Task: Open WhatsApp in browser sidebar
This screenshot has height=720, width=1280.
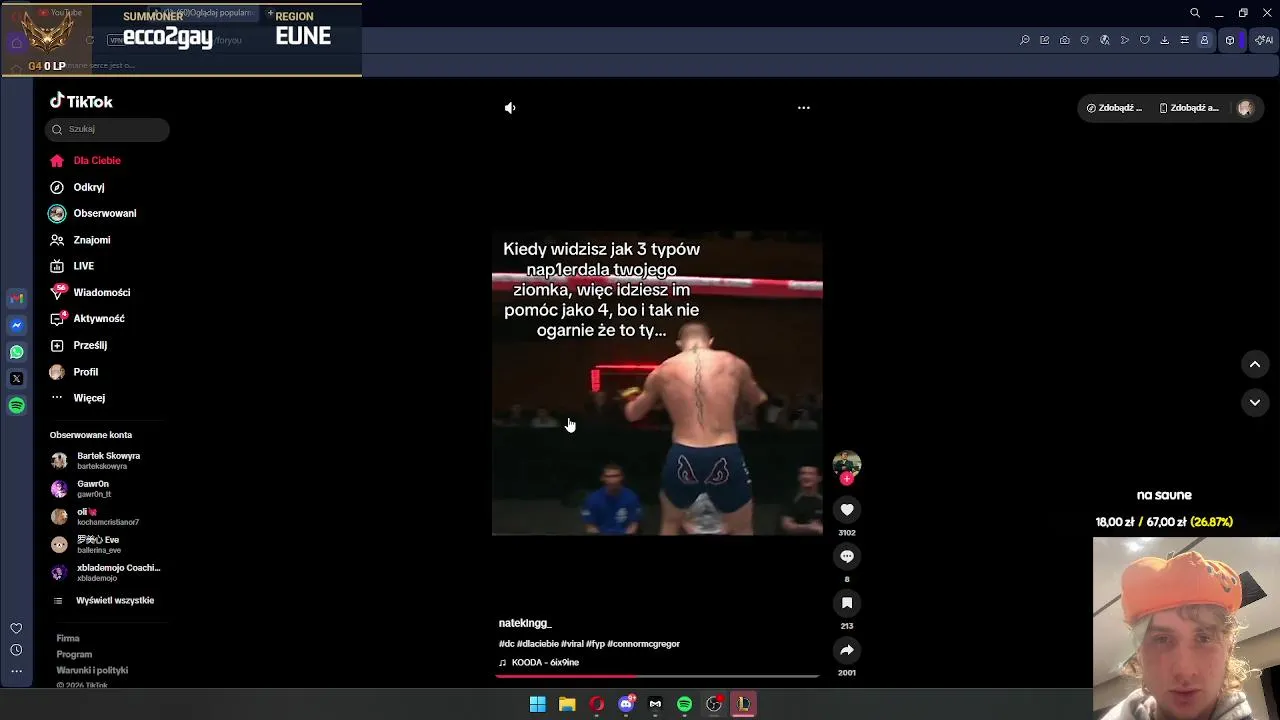Action: tap(16, 352)
